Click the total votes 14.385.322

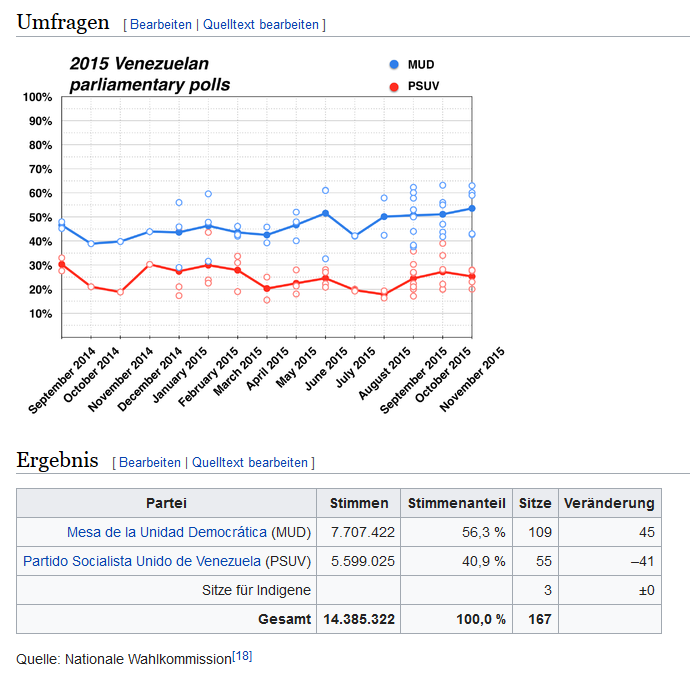point(359,619)
